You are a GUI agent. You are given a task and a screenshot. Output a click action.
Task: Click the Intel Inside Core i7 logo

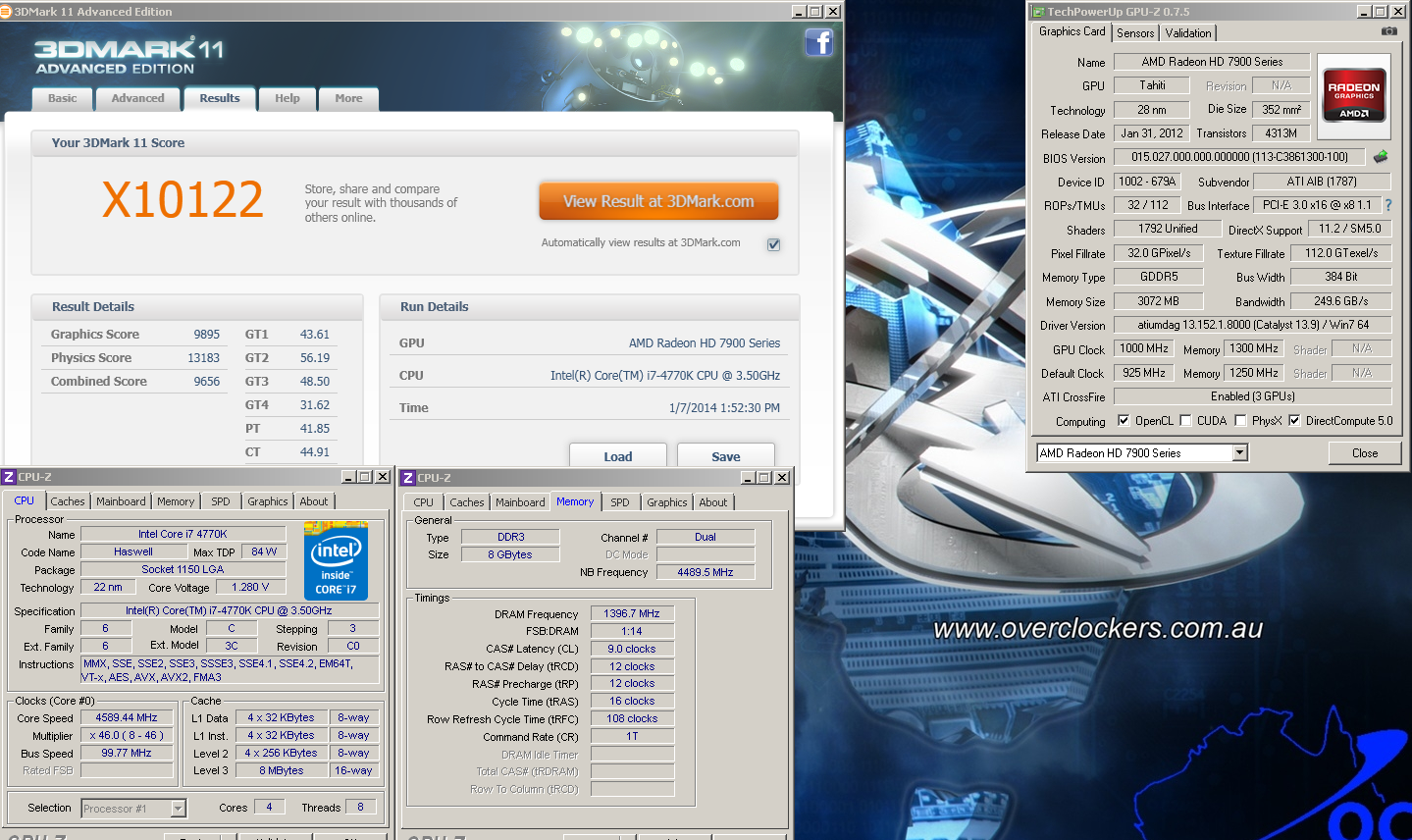(336, 560)
